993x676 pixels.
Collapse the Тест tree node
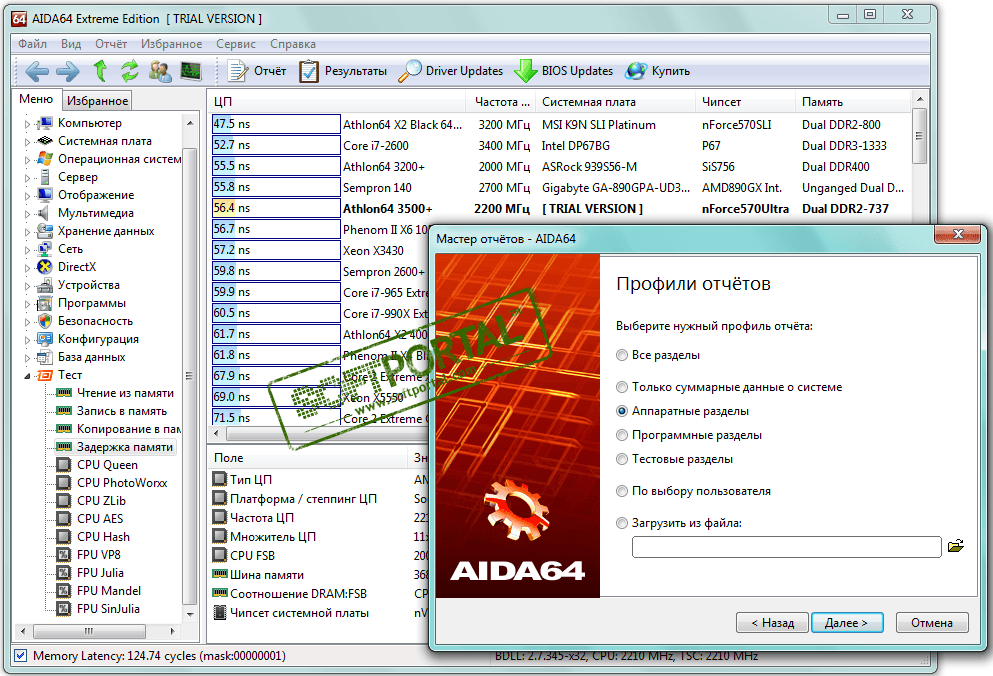27,376
